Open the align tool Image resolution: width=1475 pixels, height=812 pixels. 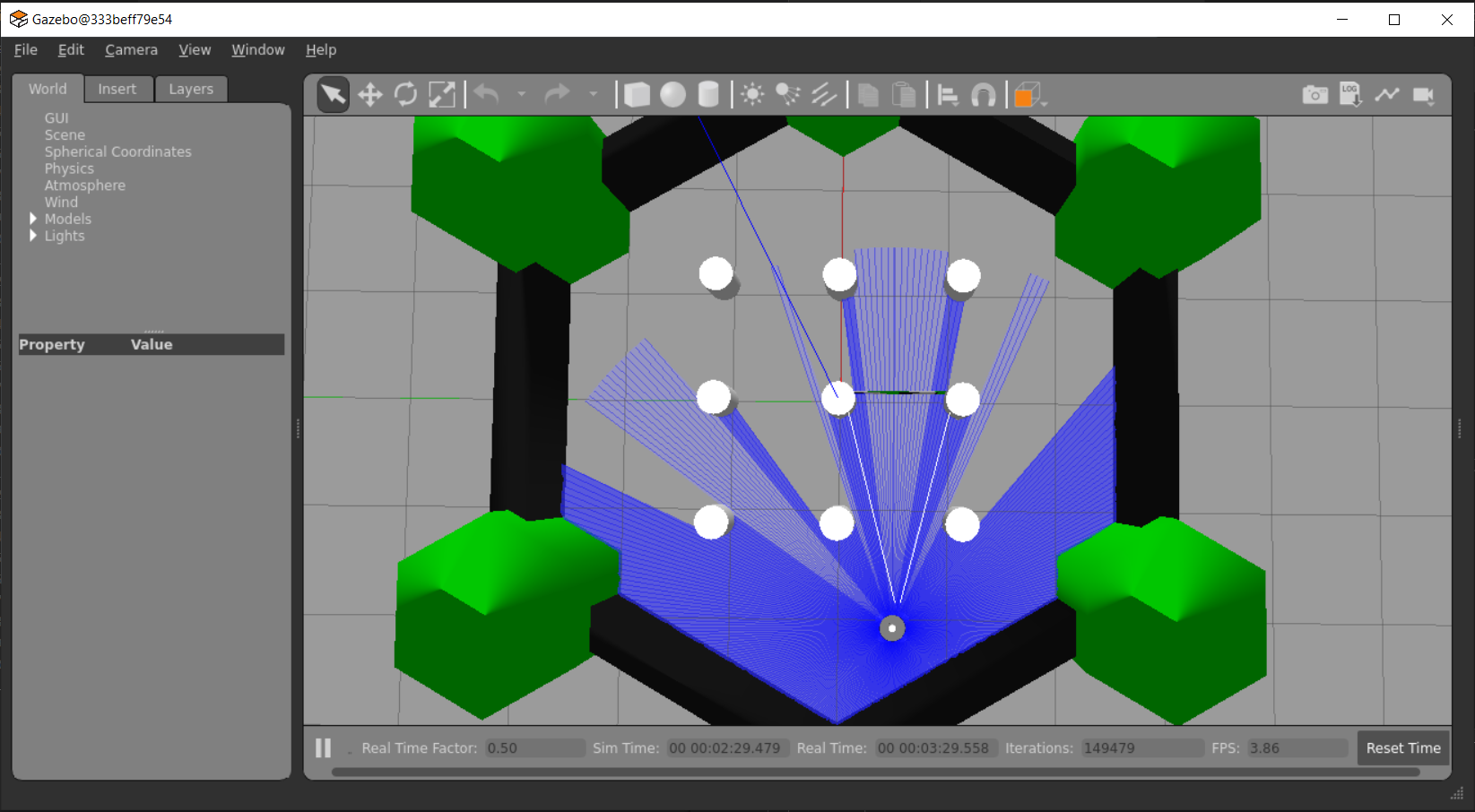click(x=948, y=94)
